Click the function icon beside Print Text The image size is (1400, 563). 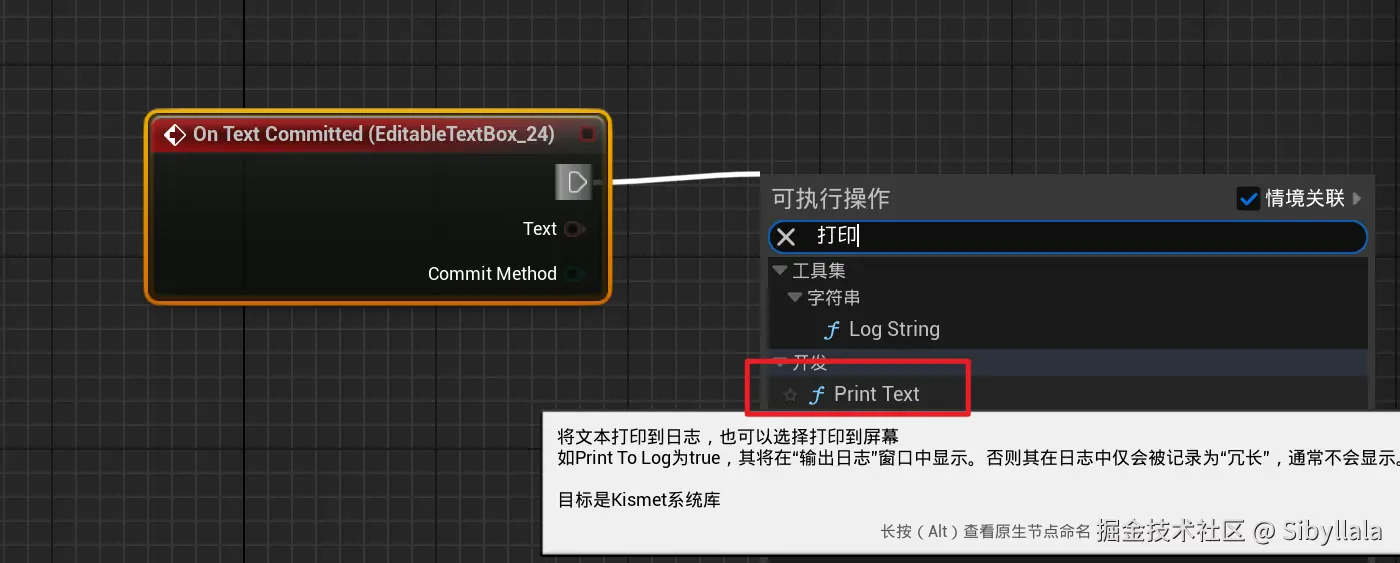tap(817, 394)
